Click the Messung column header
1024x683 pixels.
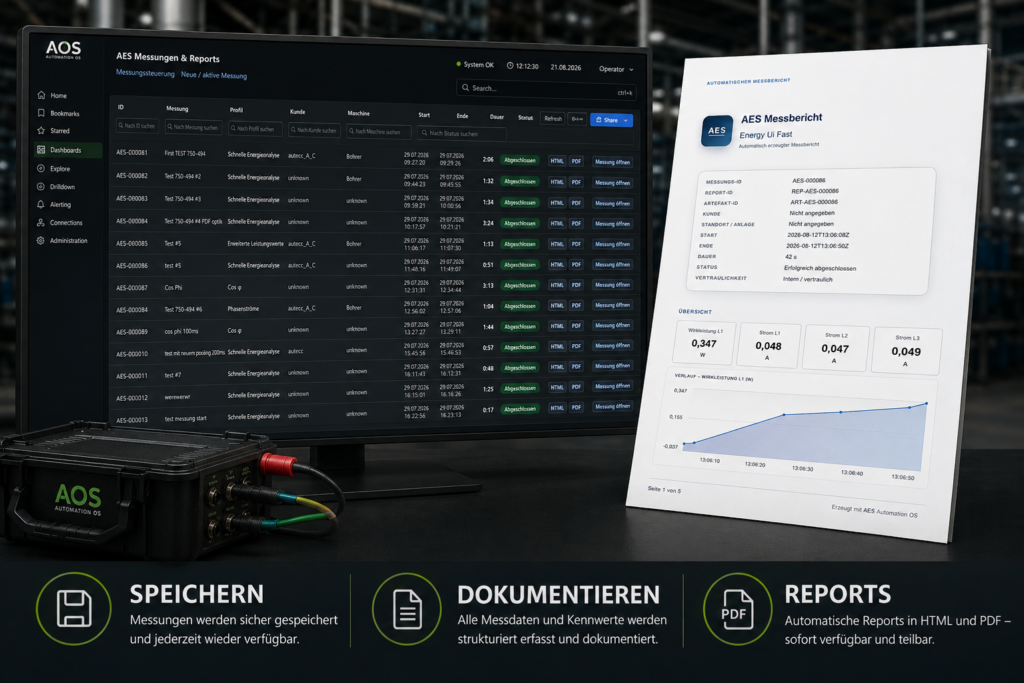pyautogui.click(x=177, y=108)
